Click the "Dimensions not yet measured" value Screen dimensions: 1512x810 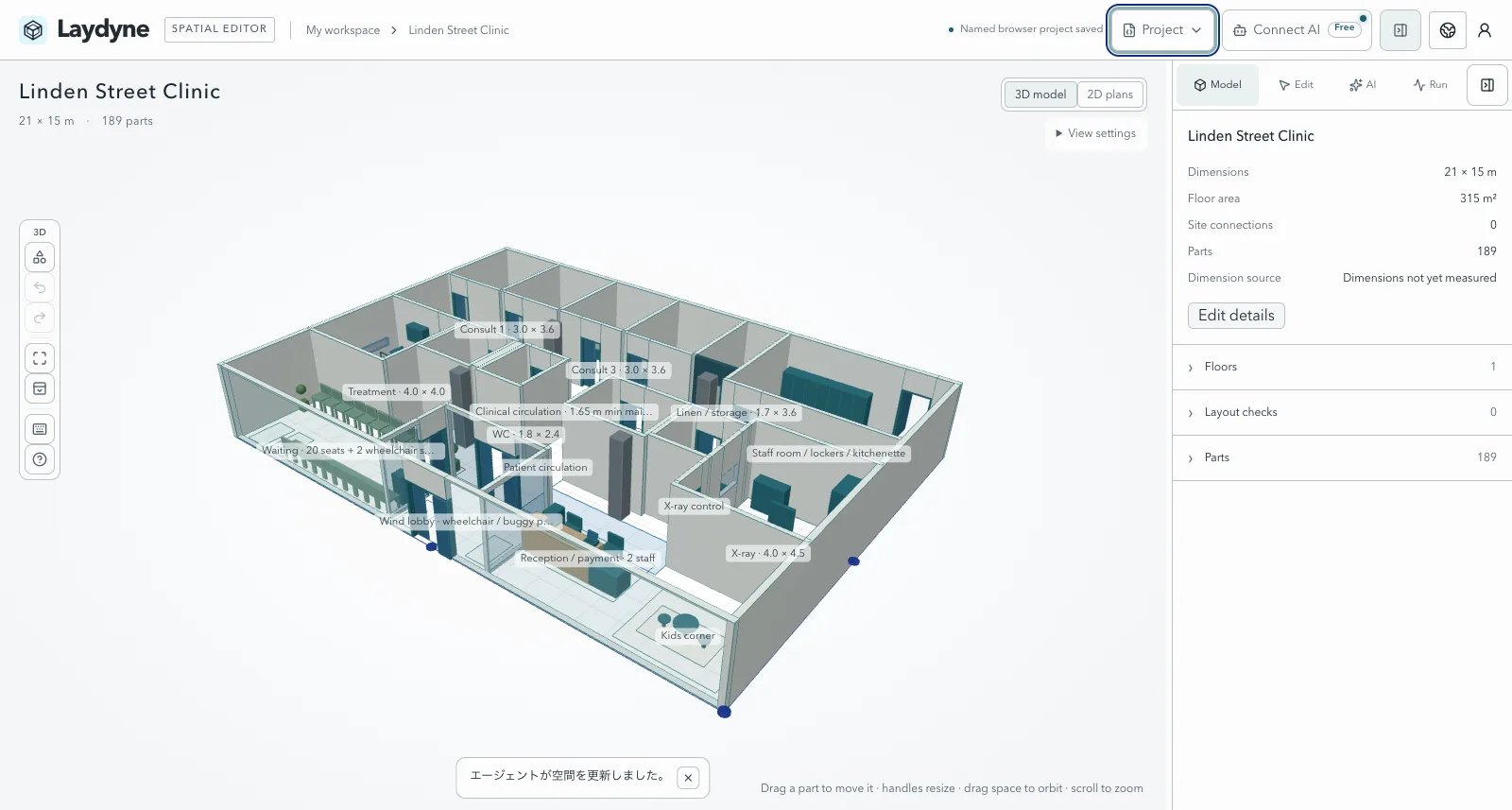click(1419, 278)
